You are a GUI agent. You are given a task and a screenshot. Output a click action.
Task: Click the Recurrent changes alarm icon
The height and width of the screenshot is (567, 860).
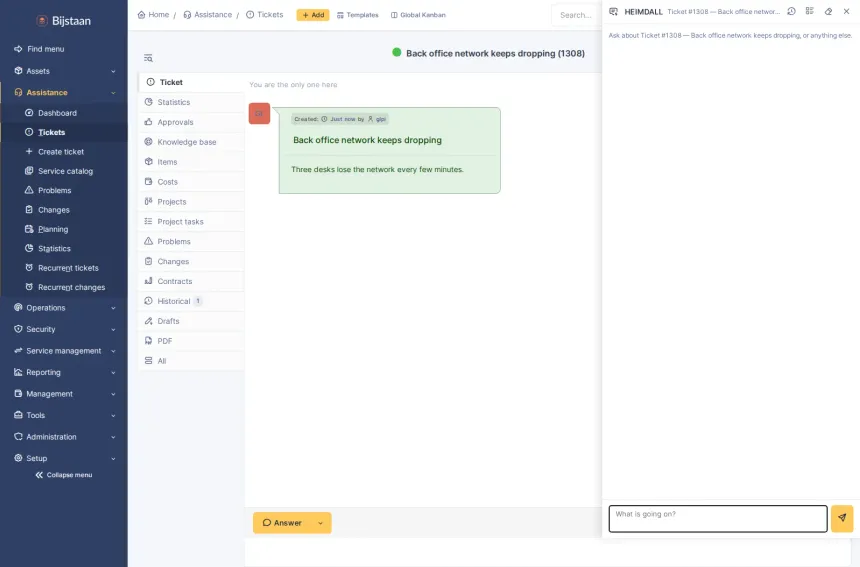point(29,287)
